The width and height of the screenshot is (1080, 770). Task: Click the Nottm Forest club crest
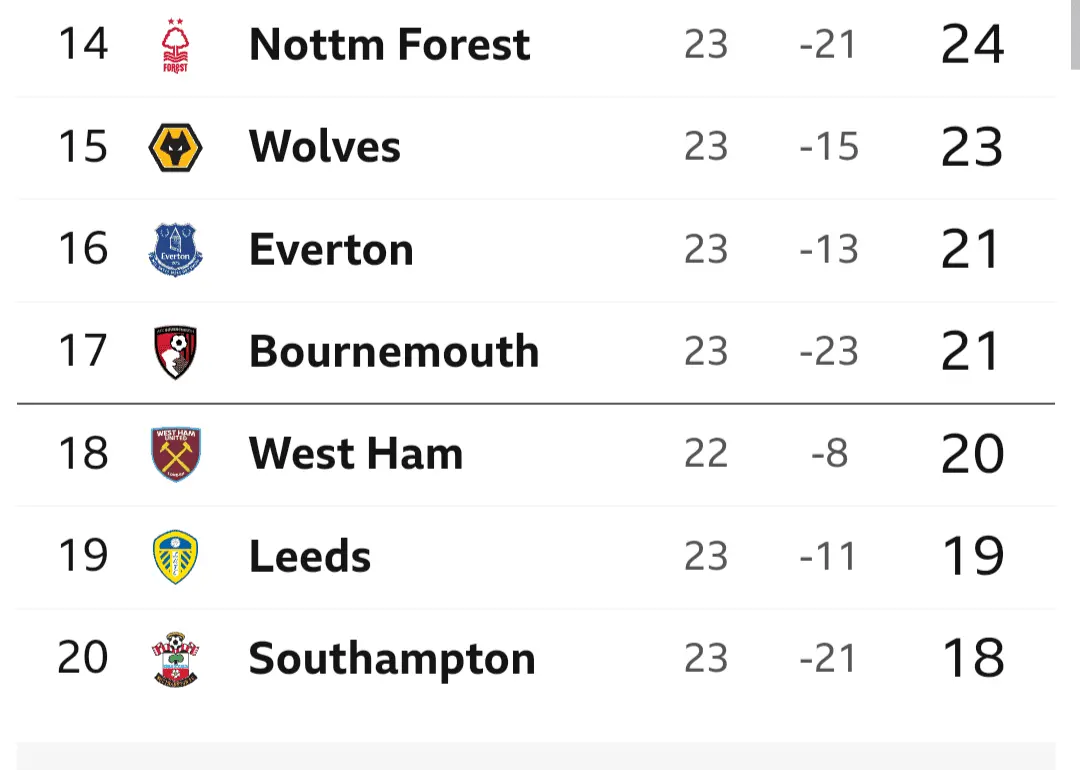click(x=176, y=46)
